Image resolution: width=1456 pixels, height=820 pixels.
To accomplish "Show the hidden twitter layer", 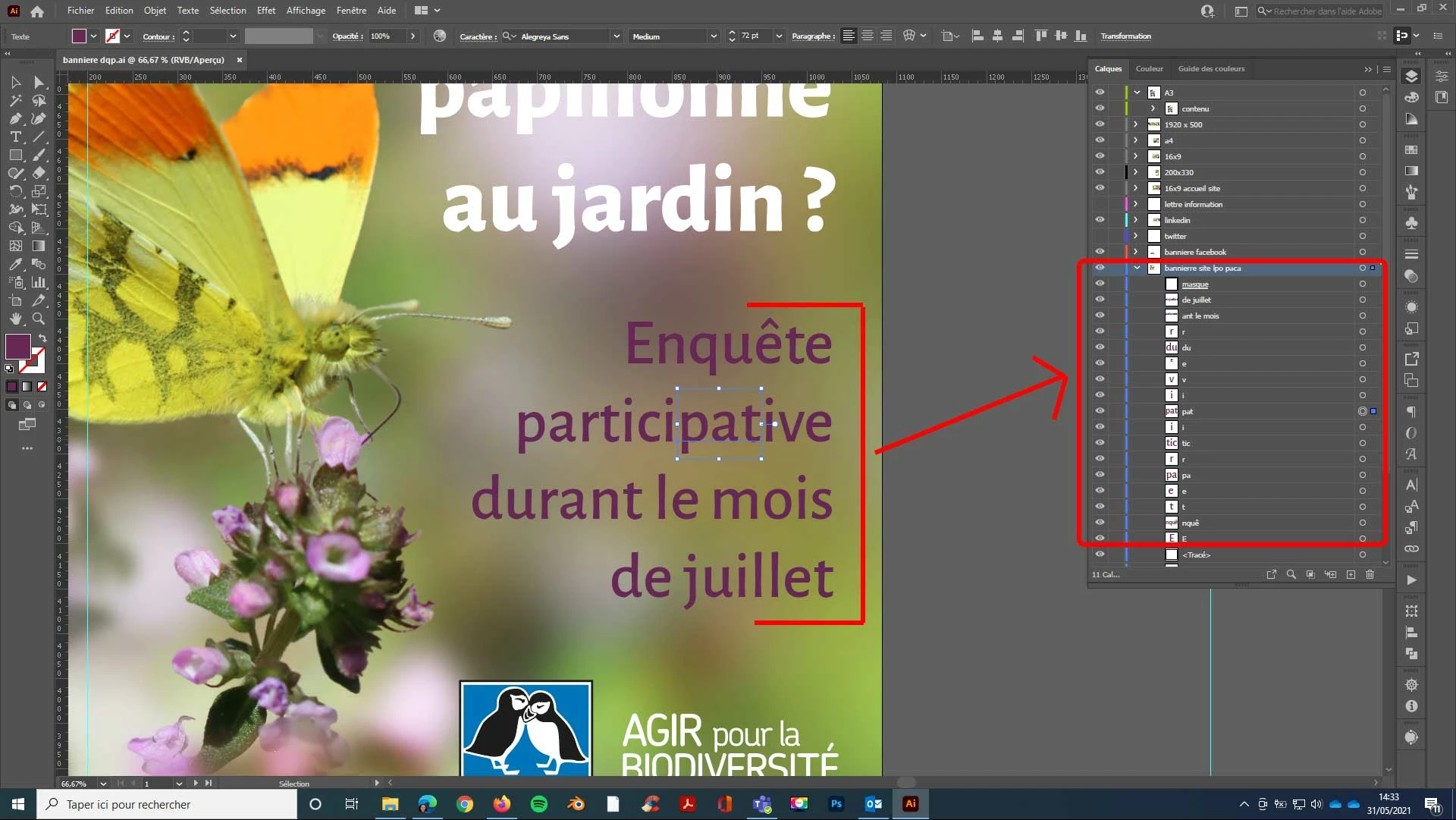I will click(1100, 236).
